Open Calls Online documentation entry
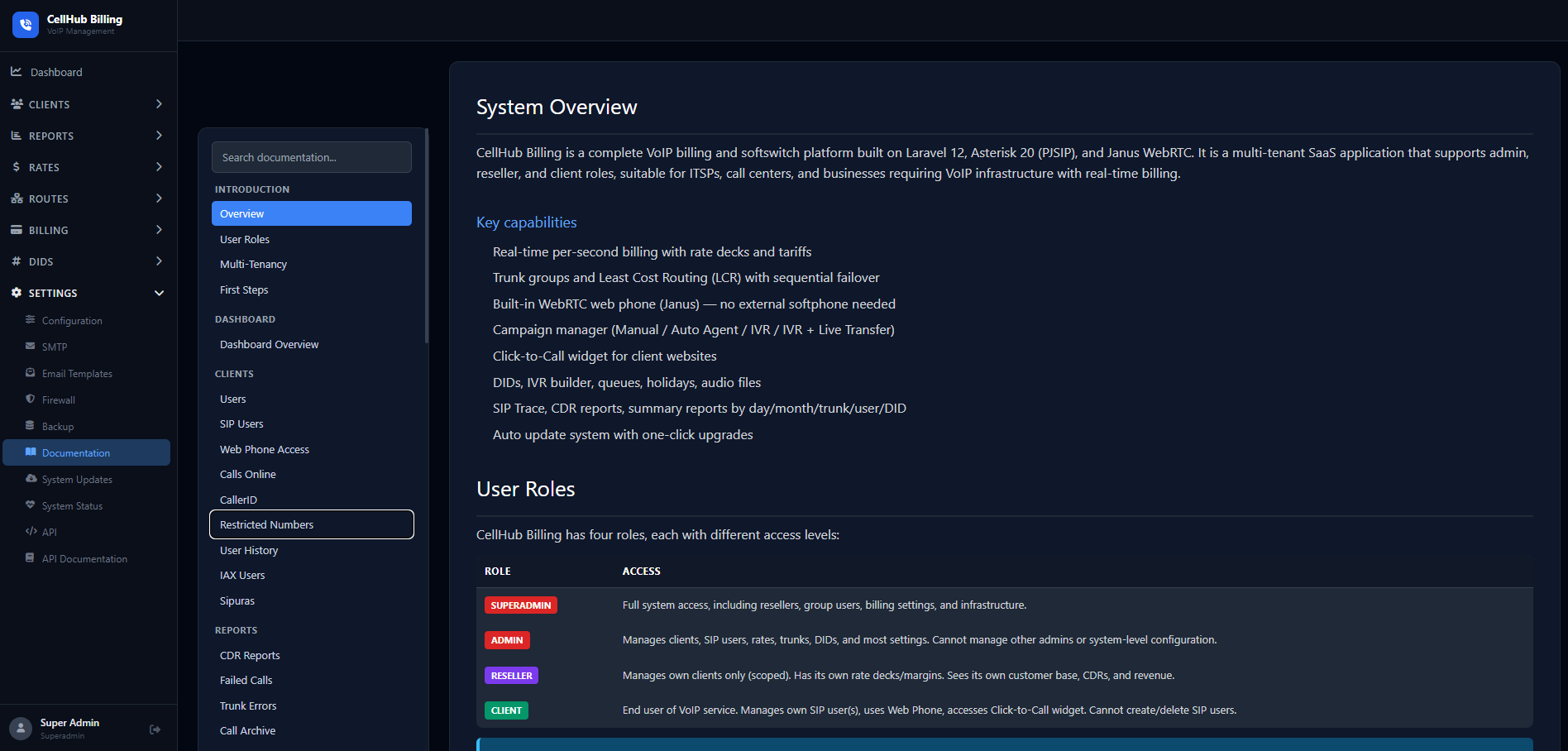1568x751 pixels. coord(312,474)
